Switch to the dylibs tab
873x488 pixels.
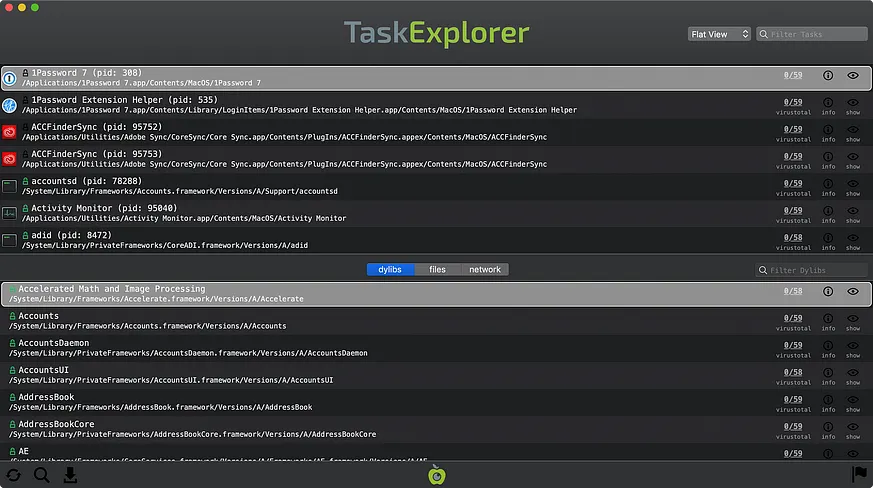pyautogui.click(x=390, y=270)
